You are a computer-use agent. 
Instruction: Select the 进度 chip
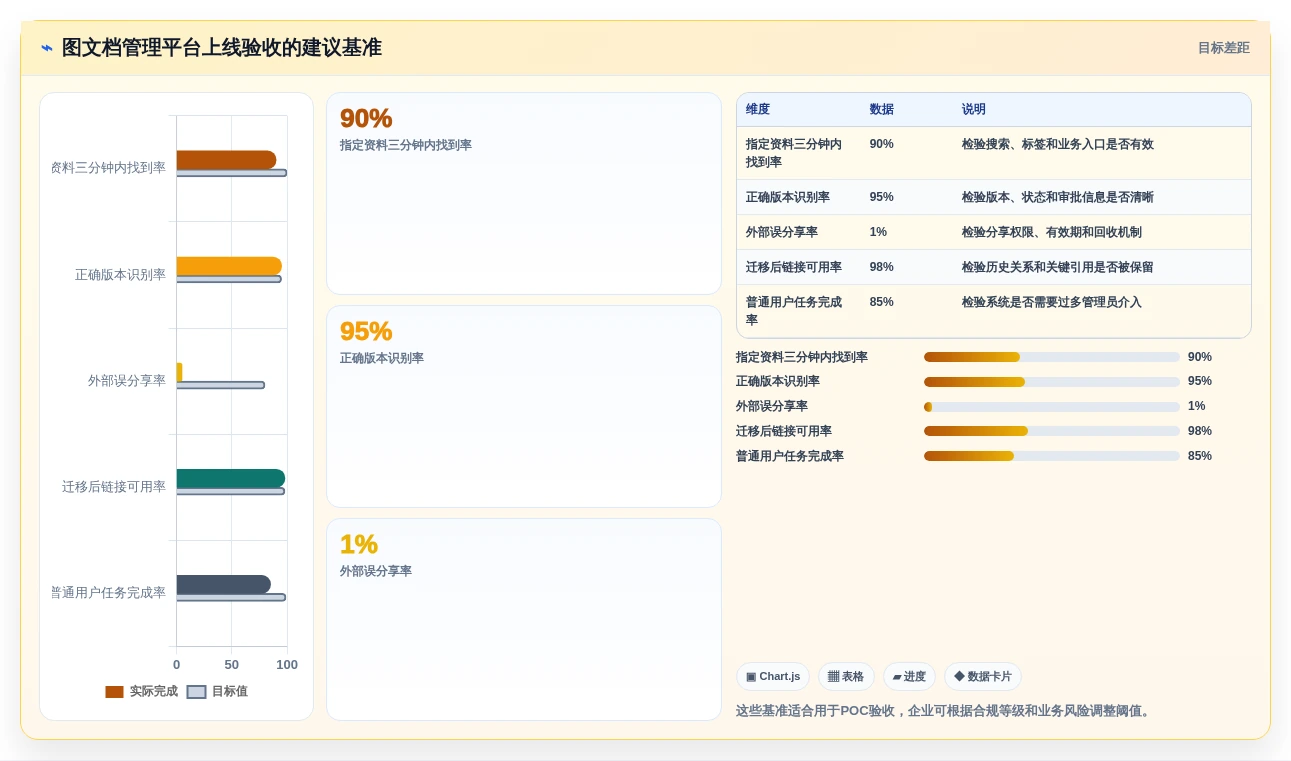909,677
